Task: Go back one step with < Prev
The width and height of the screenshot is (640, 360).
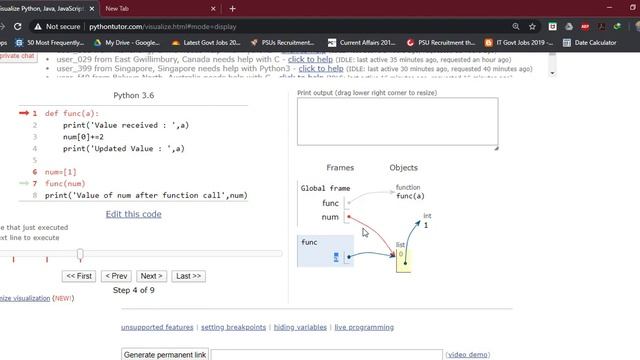Action: pos(116,276)
